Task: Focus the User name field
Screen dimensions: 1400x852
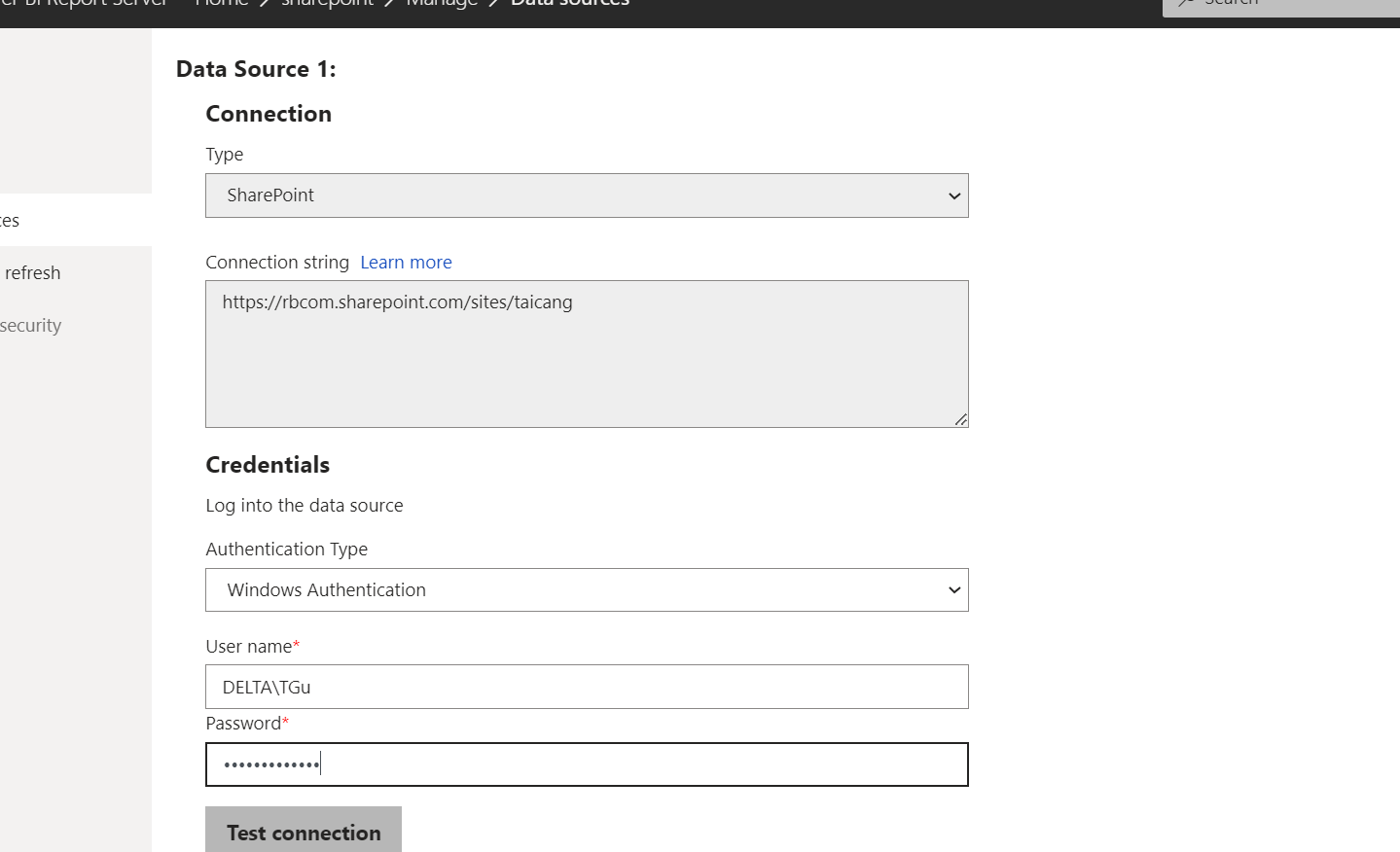Action: 587,687
